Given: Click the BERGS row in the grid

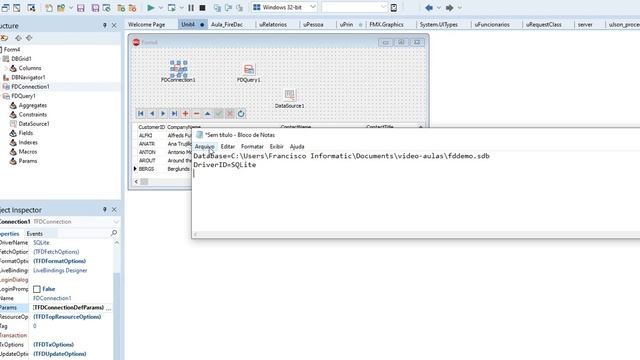Looking at the screenshot, I should pyautogui.click(x=162, y=169).
